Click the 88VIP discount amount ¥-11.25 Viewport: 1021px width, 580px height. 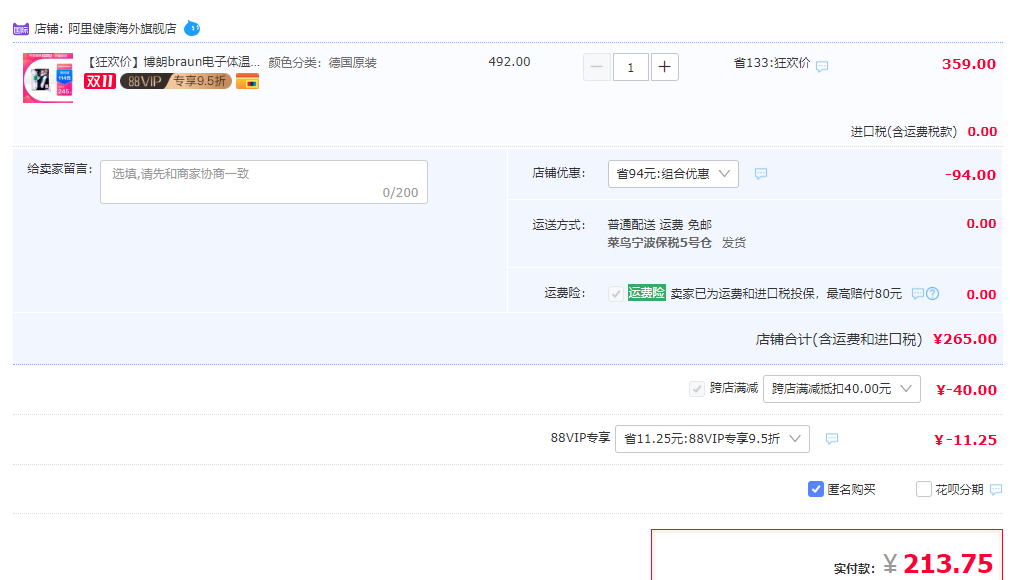[x=965, y=440]
